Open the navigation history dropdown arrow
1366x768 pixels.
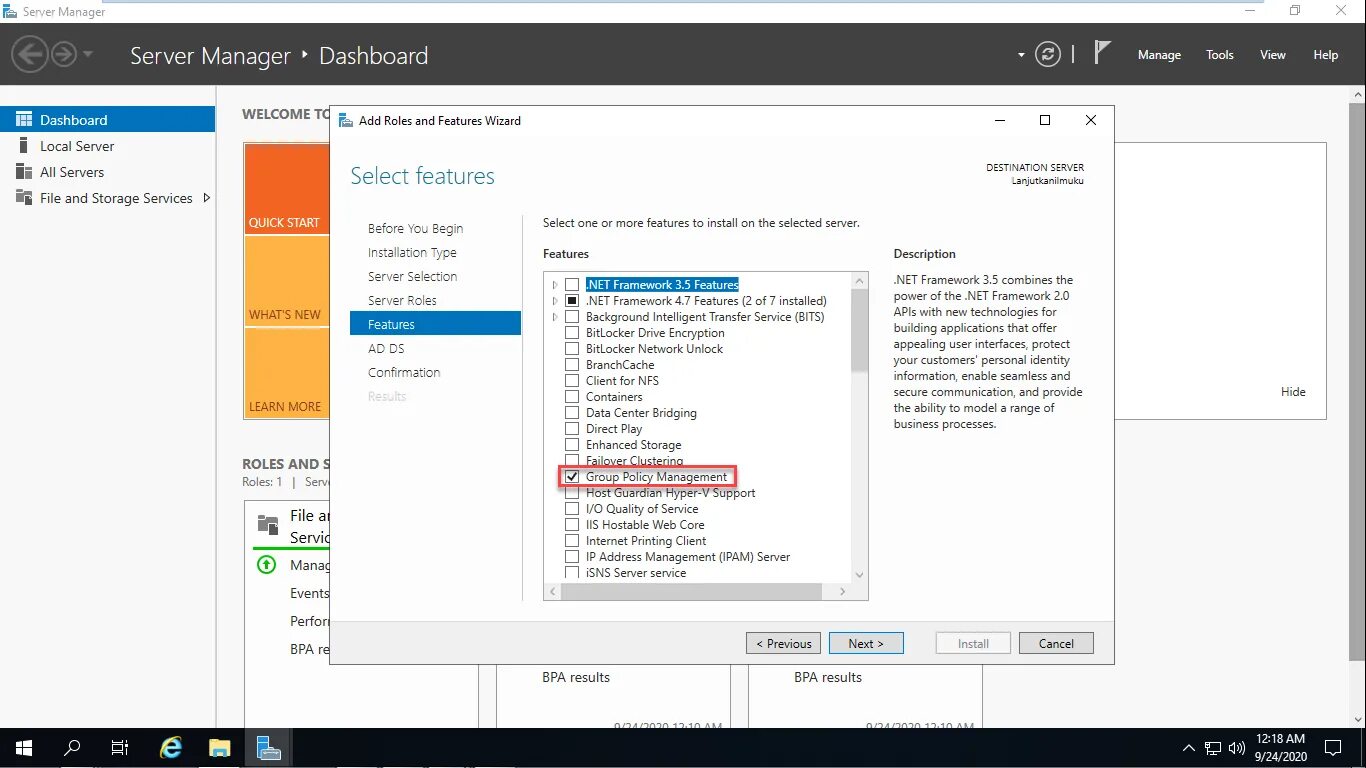coord(88,54)
